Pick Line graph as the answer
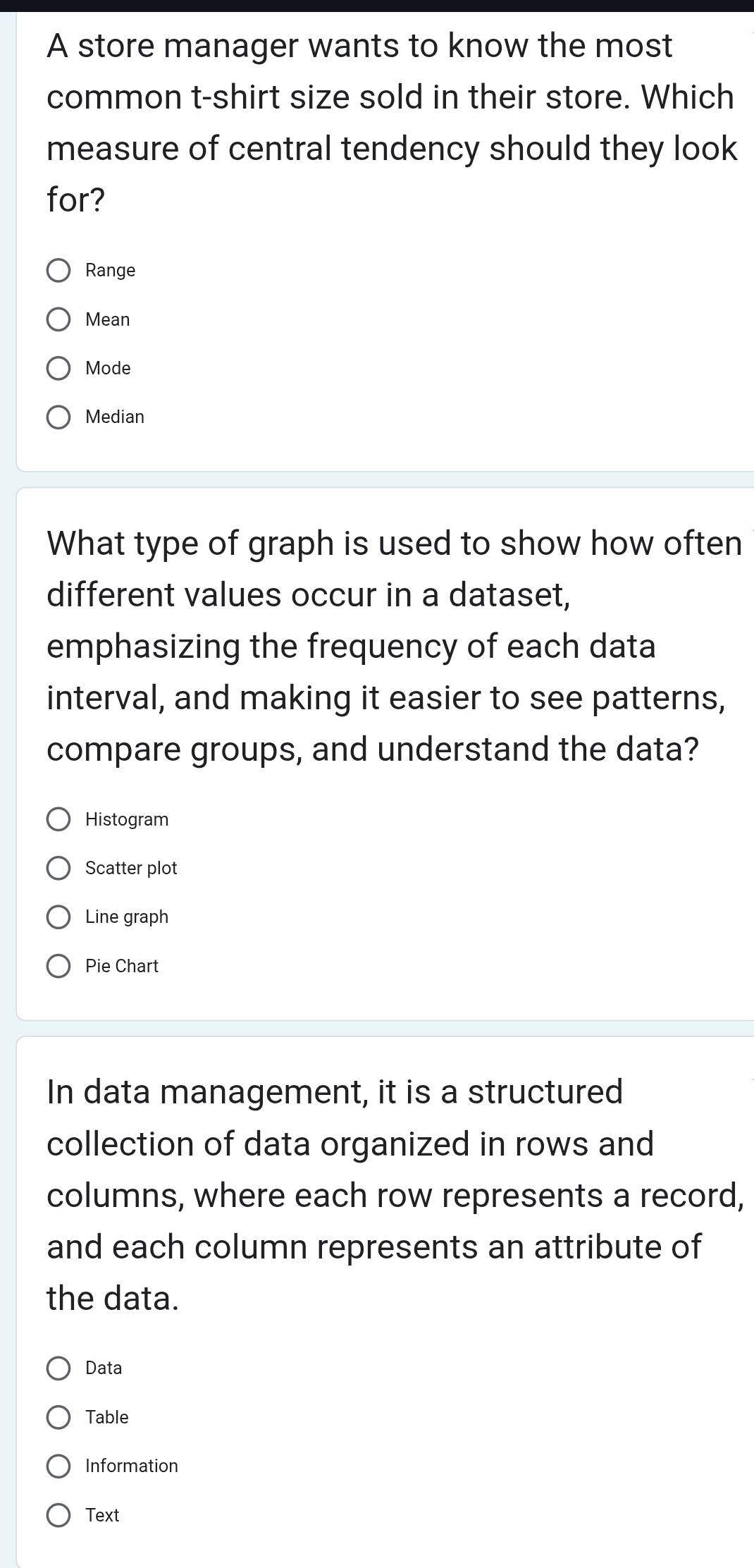Viewport: 754px width, 1568px height. (58, 917)
